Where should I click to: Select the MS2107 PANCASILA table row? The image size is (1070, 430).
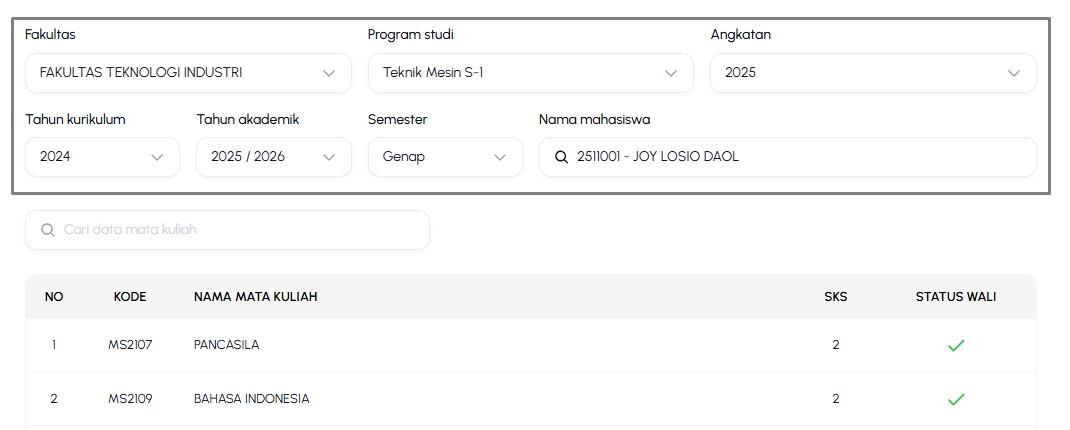(x=531, y=345)
